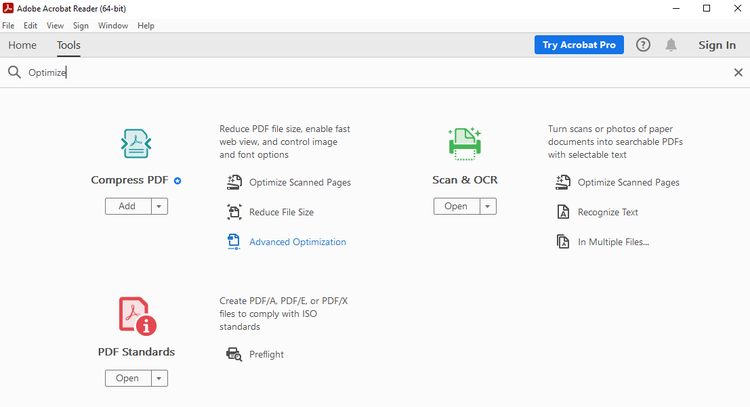Expand the Scan & OCR Open dropdown arrow

tap(487, 206)
